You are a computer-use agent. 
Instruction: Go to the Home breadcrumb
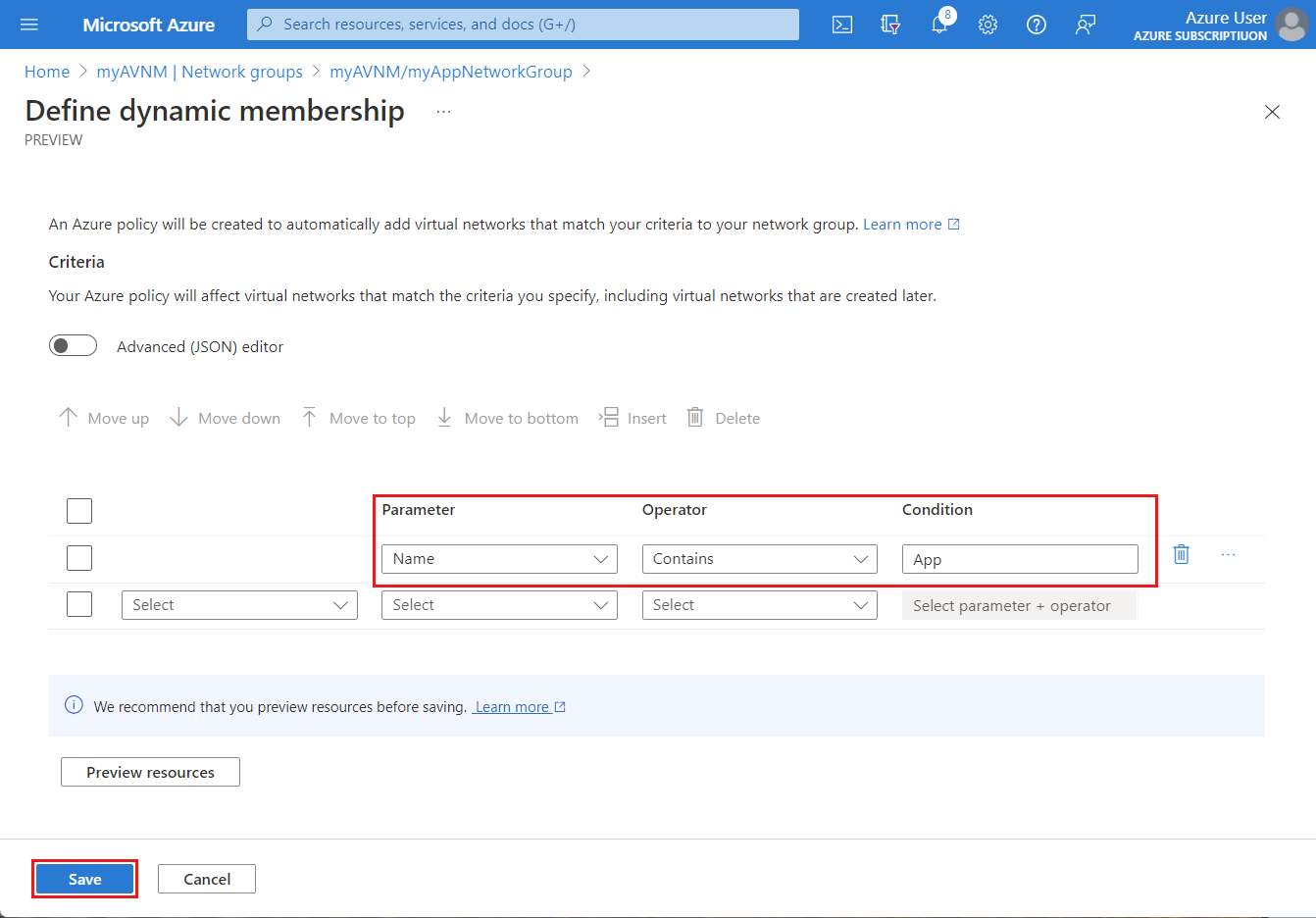click(47, 72)
